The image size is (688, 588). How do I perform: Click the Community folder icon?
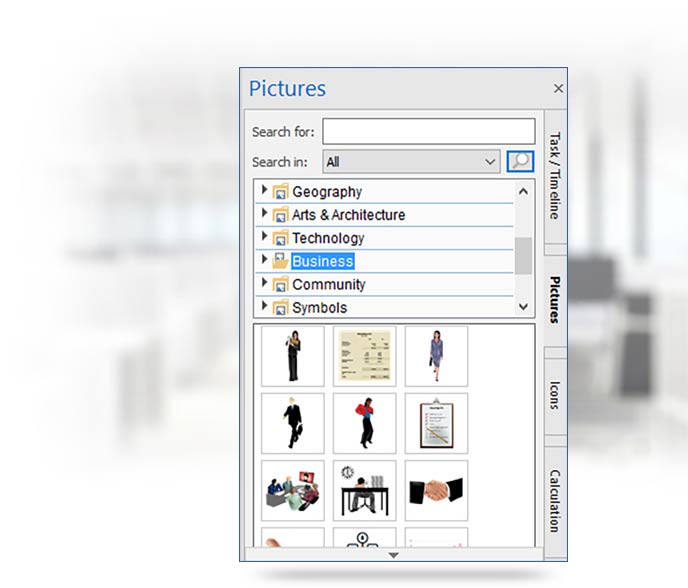tap(280, 284)
